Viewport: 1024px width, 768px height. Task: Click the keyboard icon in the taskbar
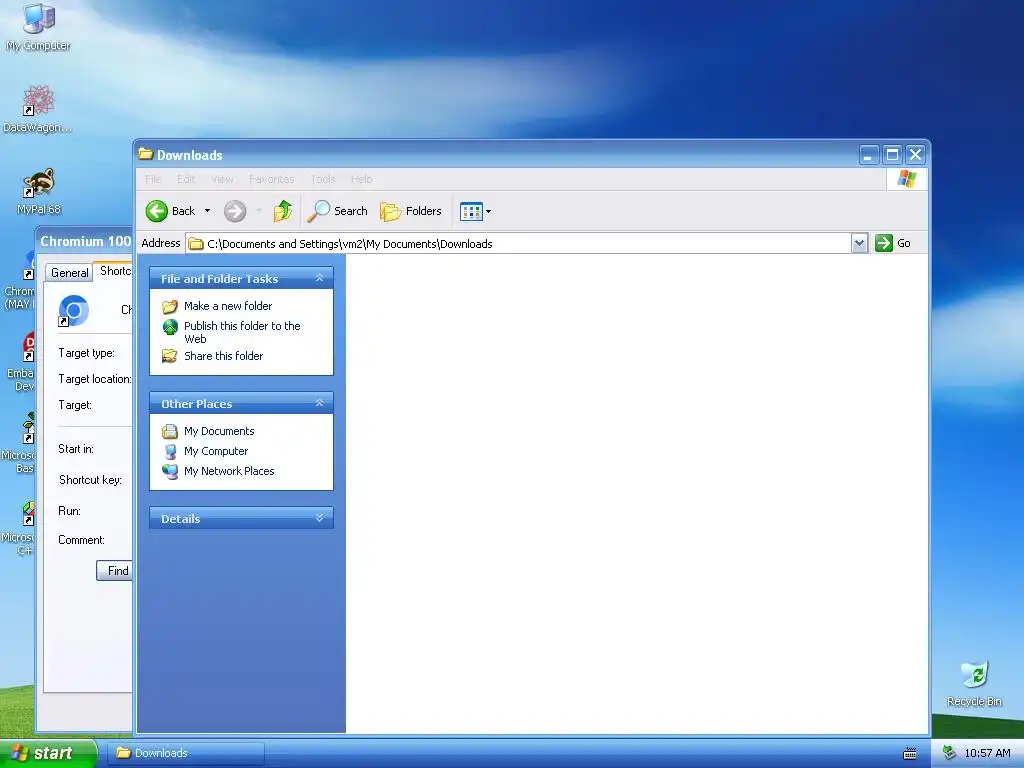(x=910, y=754)
